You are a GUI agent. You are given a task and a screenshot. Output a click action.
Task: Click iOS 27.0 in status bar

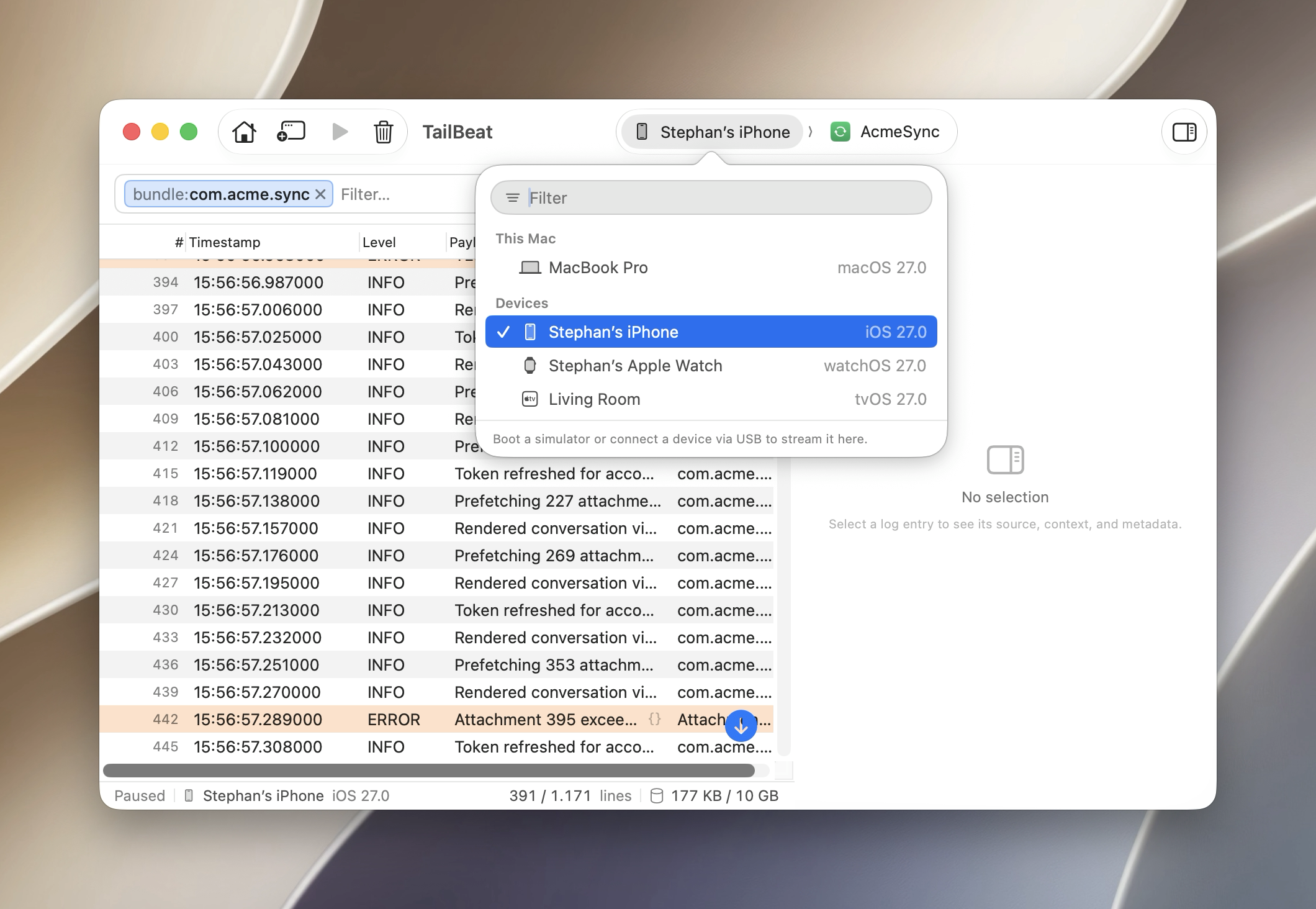[x=361, y=796]
